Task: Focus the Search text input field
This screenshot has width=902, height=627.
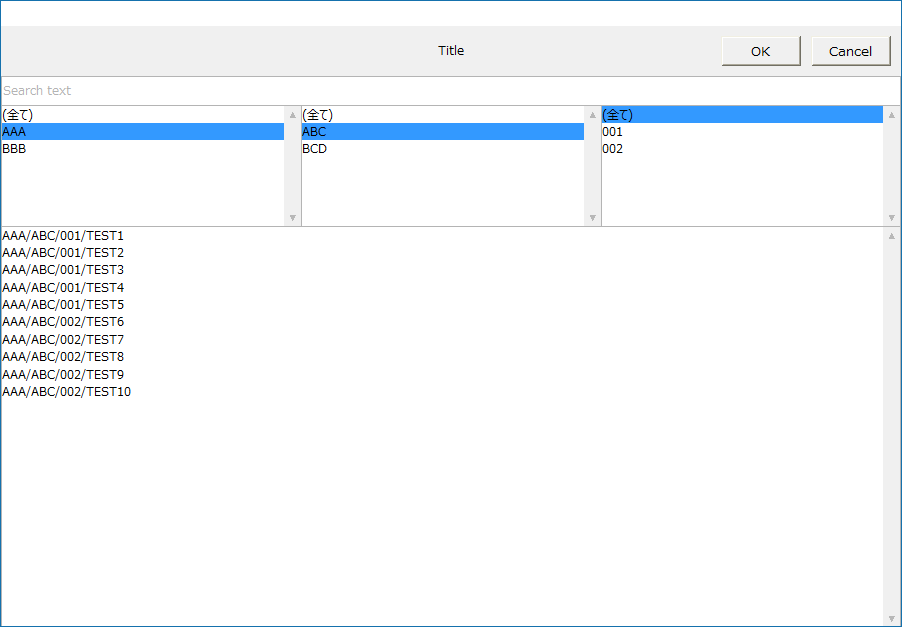Action: coord(450,91)
